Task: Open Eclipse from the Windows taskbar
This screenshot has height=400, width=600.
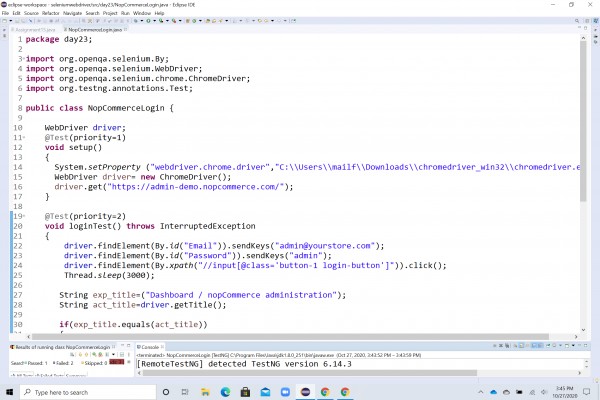Action: coord(305,392)
